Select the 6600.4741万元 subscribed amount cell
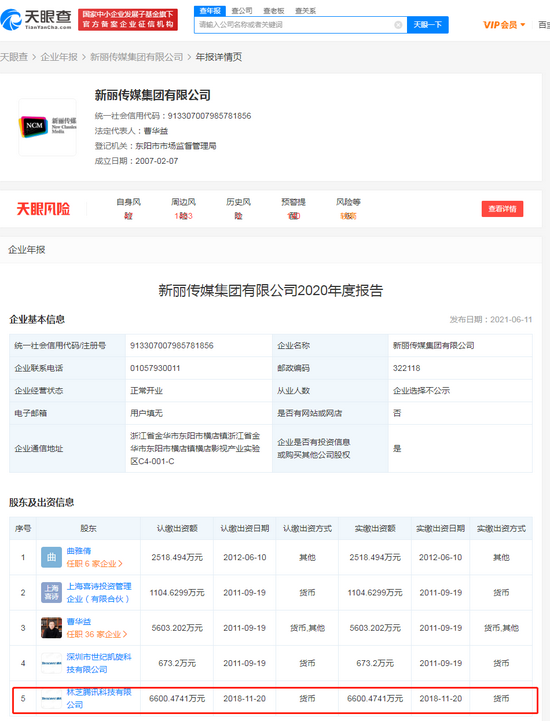 point(177,698)
